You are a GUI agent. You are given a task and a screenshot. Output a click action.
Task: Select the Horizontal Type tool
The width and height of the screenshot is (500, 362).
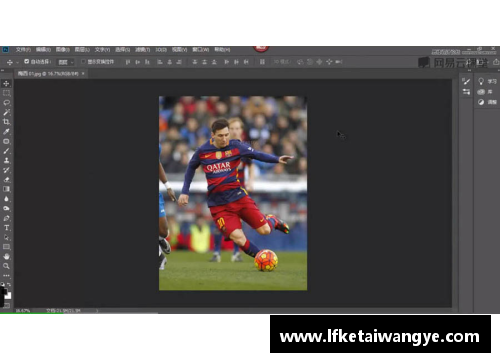tap(6, 228)
